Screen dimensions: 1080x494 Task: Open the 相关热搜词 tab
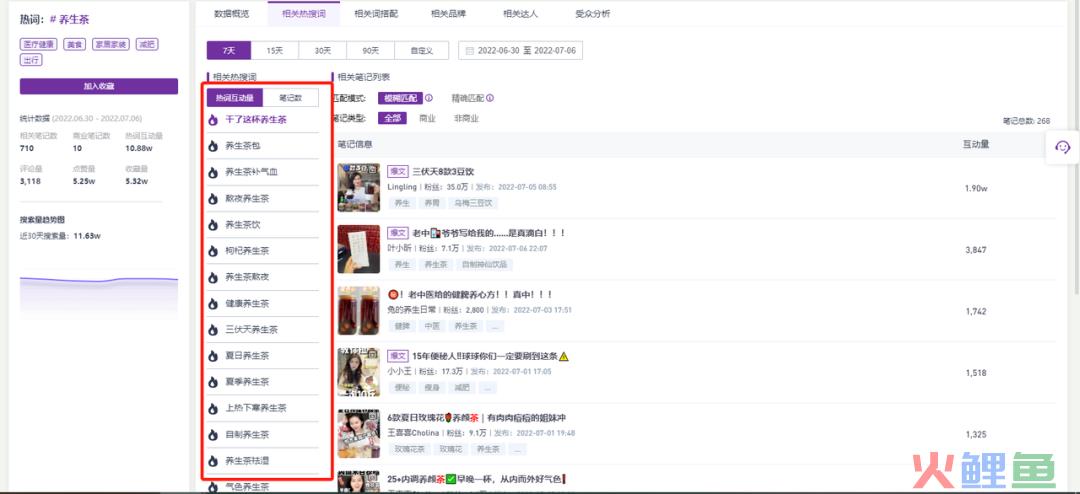(x=304, y=14)
